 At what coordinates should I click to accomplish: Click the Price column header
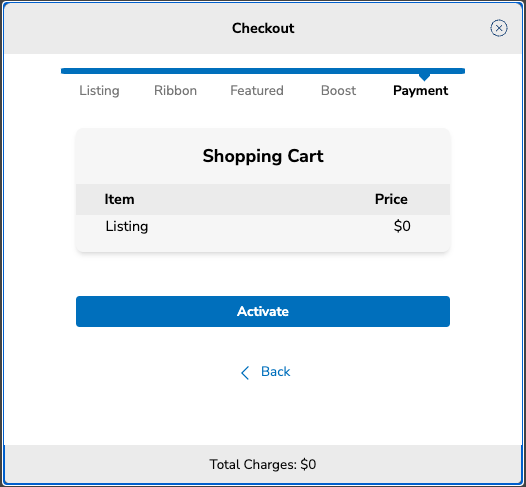[391, 199]
